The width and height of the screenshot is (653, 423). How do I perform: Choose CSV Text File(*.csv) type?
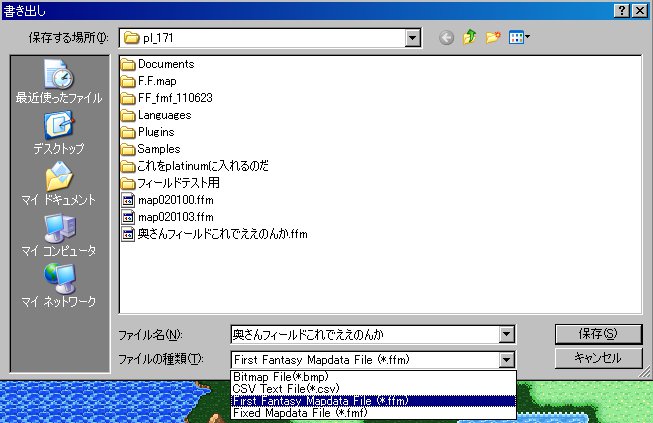pyautogui.click(x=374, y=389)
